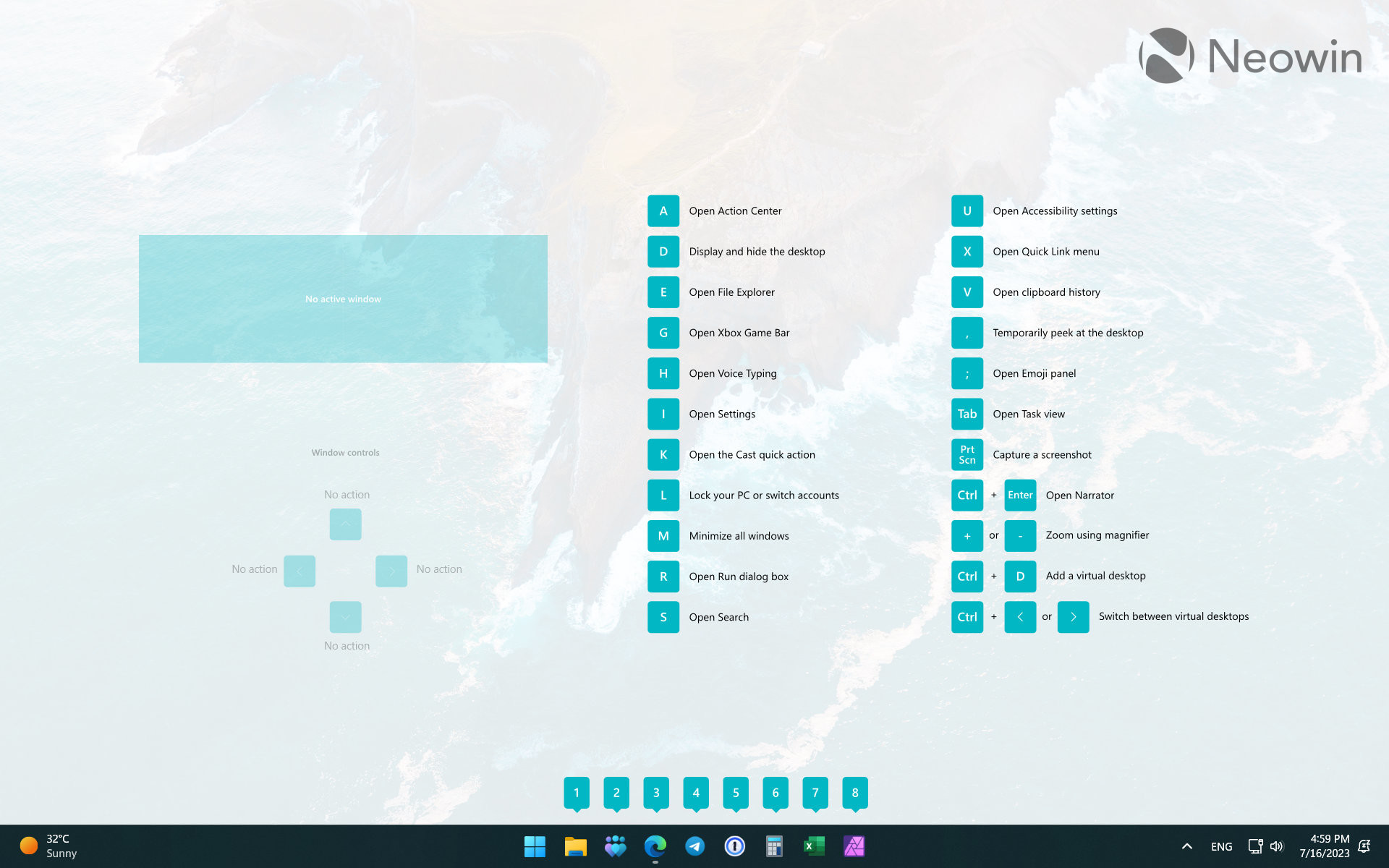
Task: Click Win+A to Open Action Center
Action: pyautogui.click(x=662, y=210)
